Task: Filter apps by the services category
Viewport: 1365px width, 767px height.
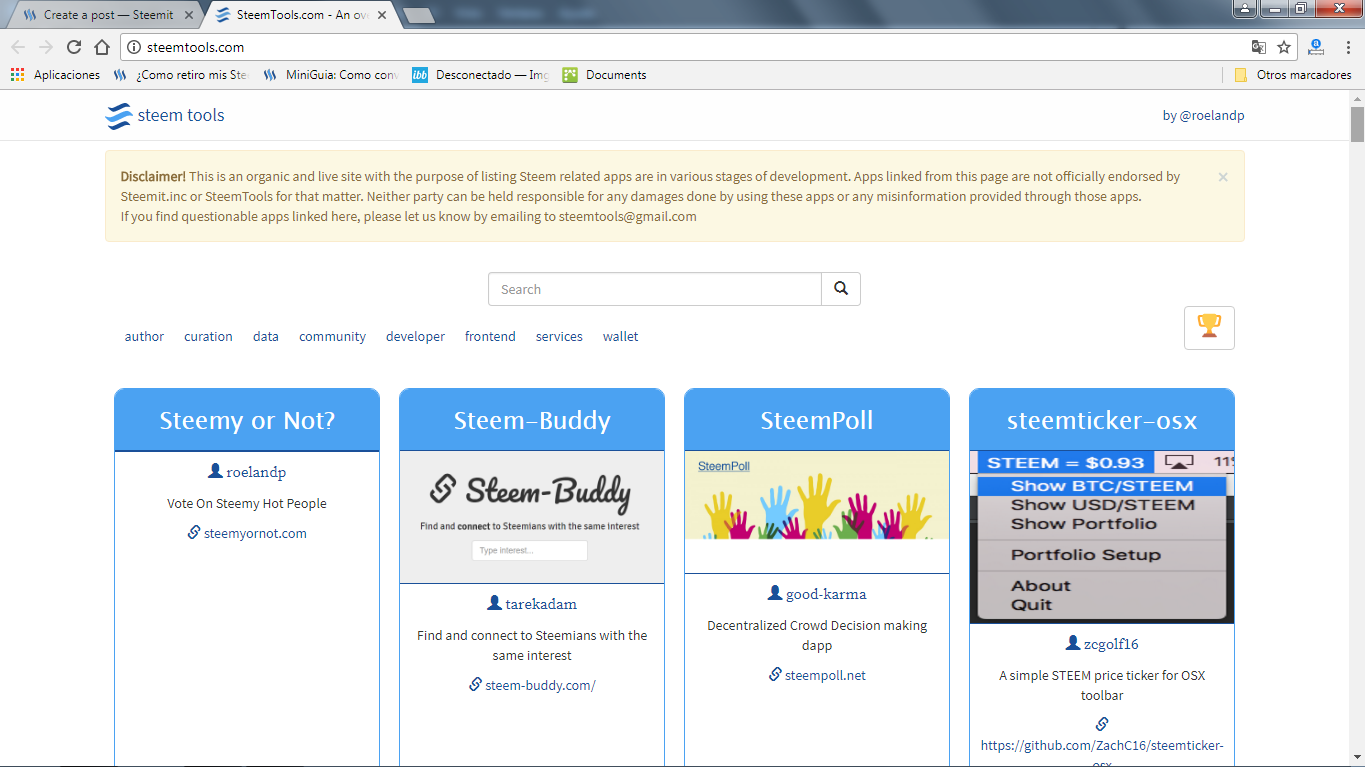Action: pos(559,337)
